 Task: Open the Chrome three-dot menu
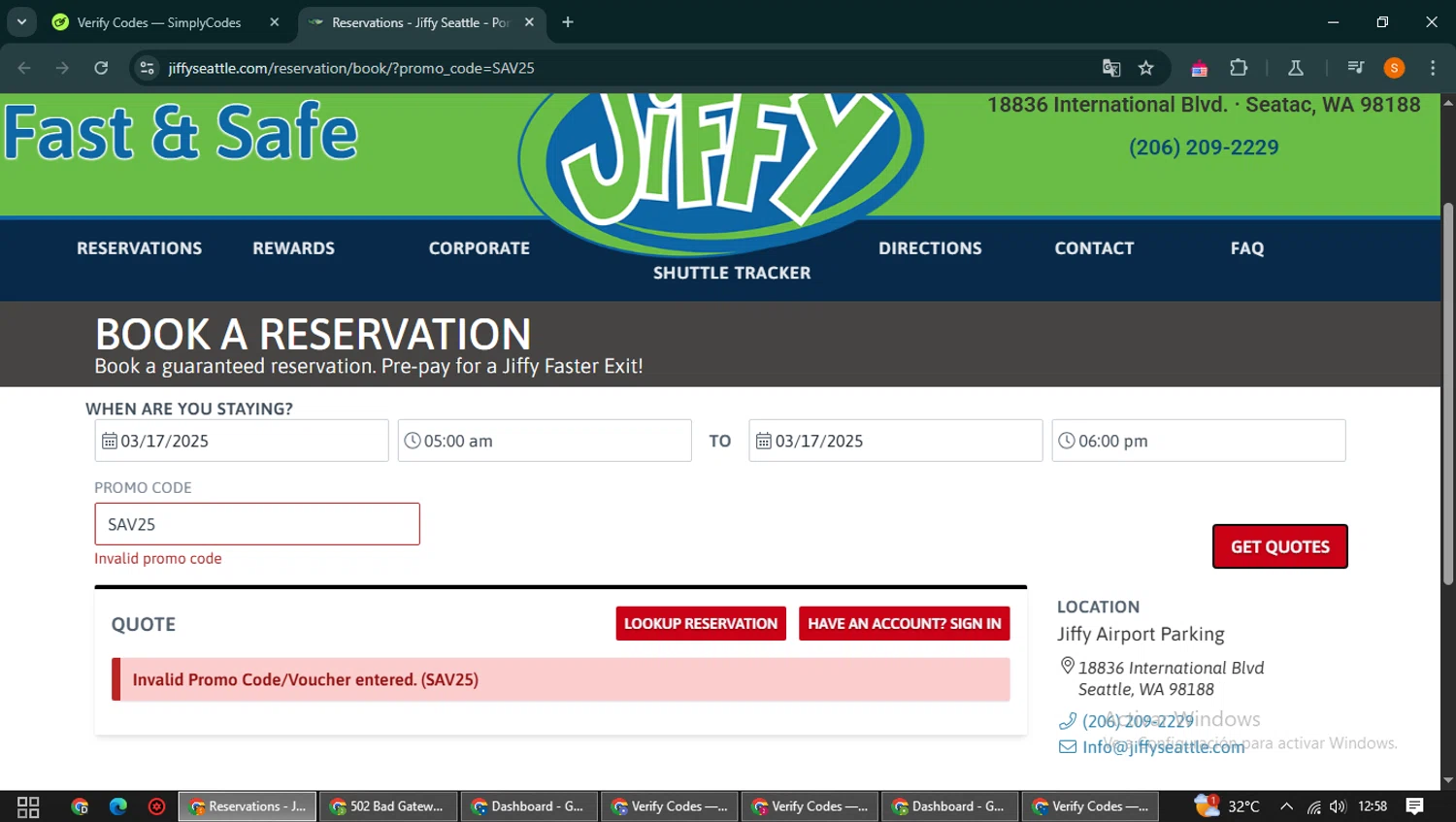click(1433, 68)
